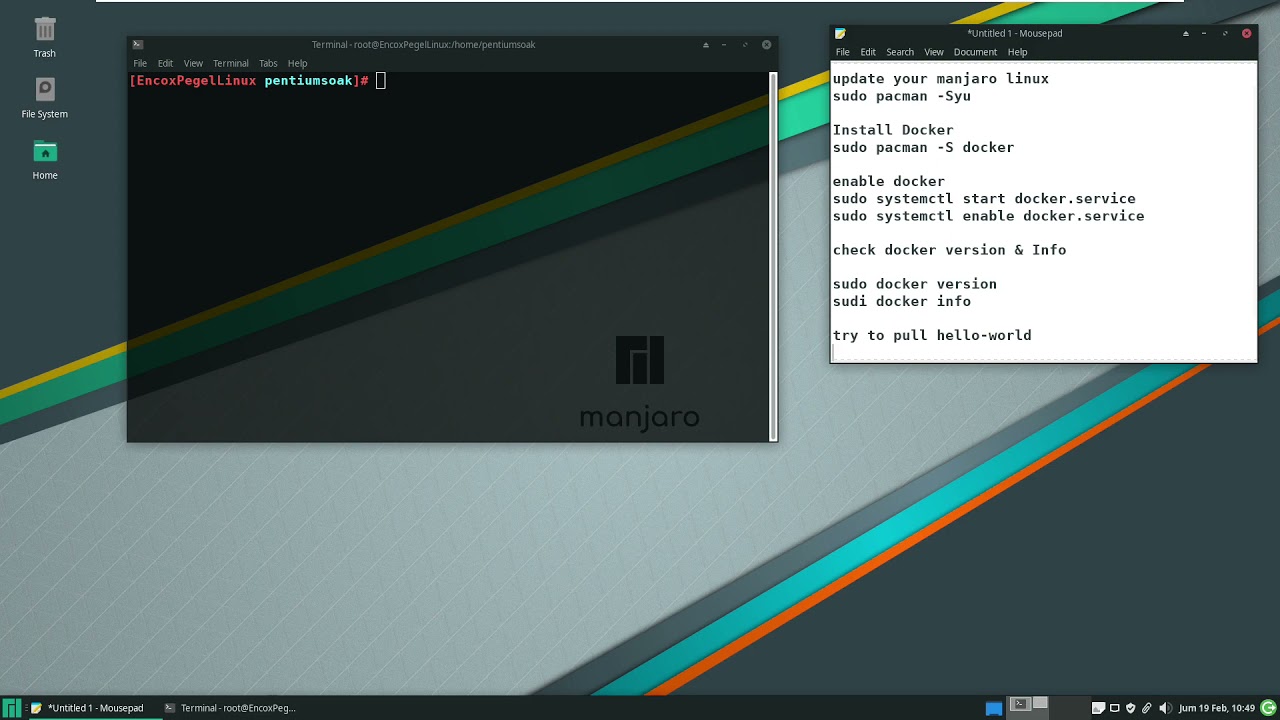Click the line 'sudo docker version'
Image resolution: width=1280 pixels, height=720 pixels.
tap(915, 283)
